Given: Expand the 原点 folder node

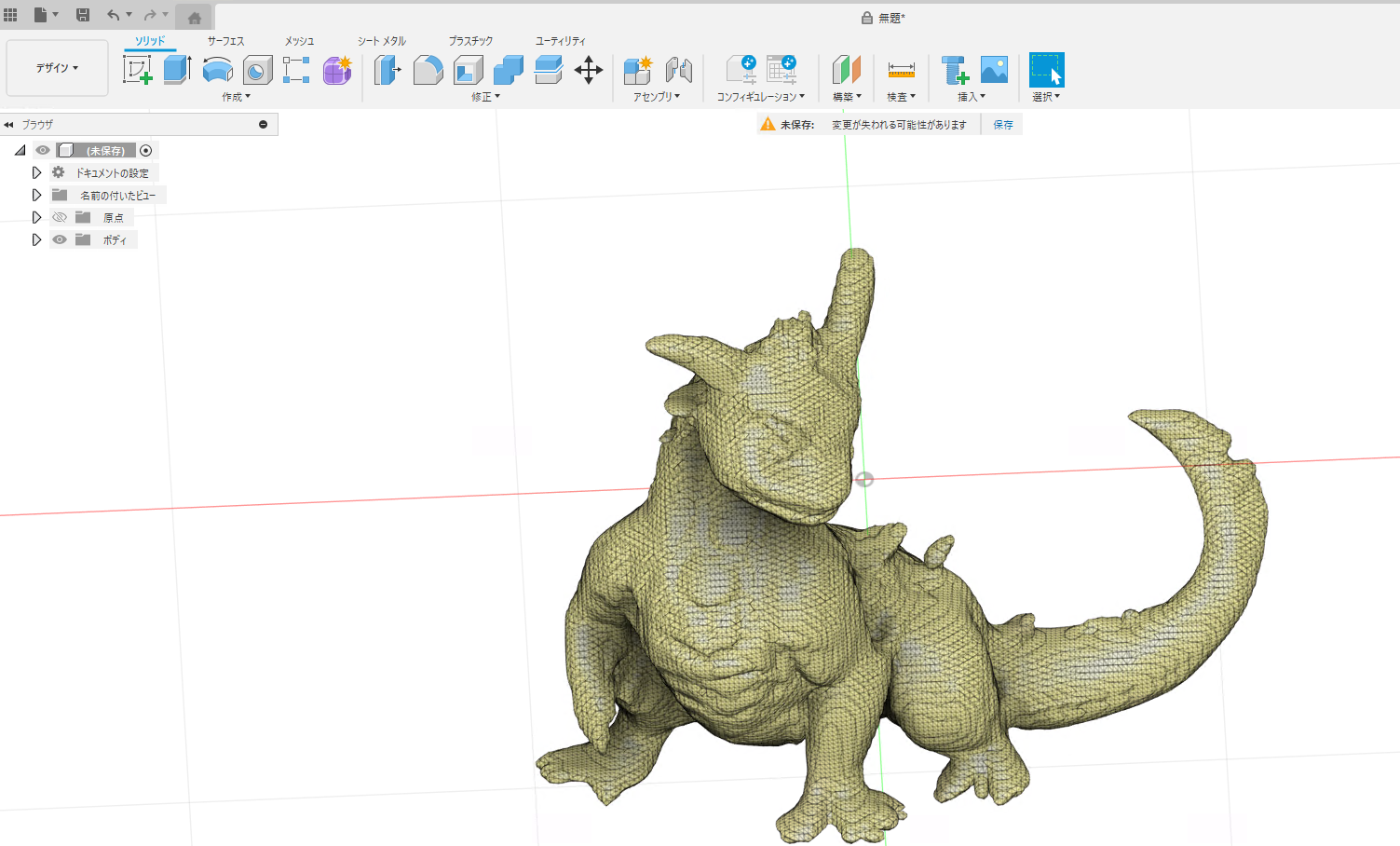Looking at the screenshot, I should pos(36,217).
